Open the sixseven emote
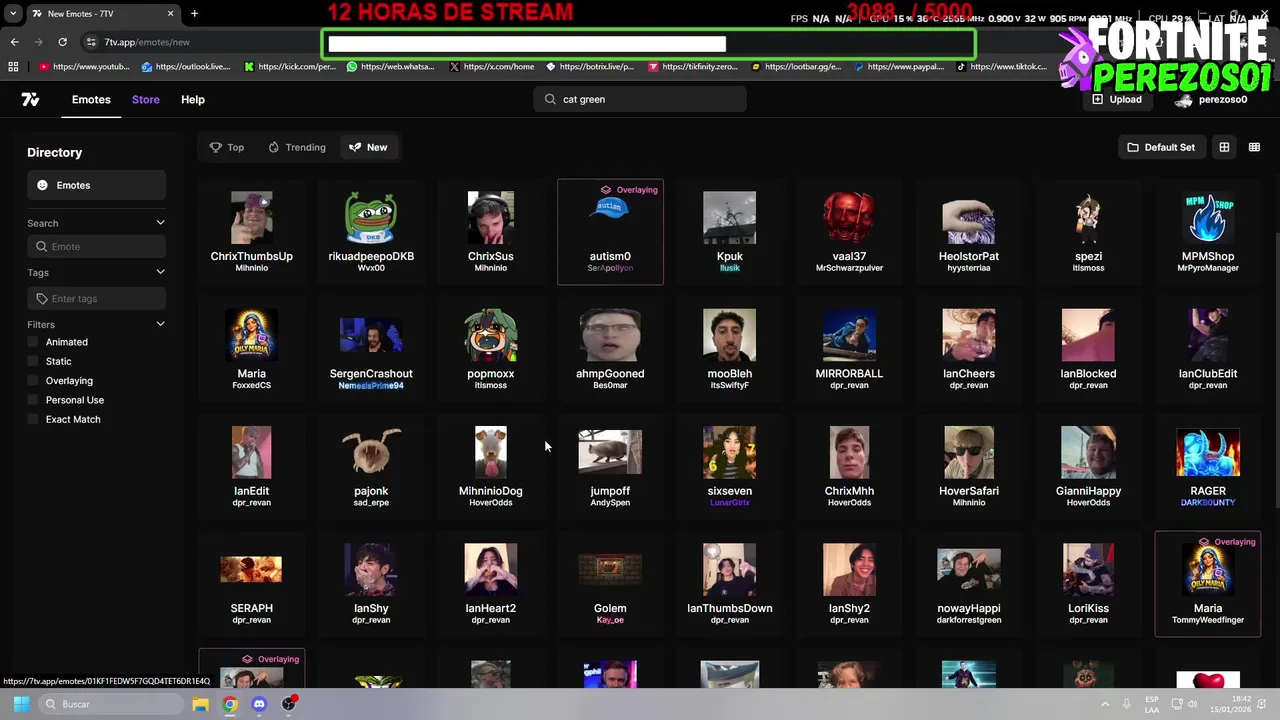Viewport: 1280px width, 720px height. [730, 467]
